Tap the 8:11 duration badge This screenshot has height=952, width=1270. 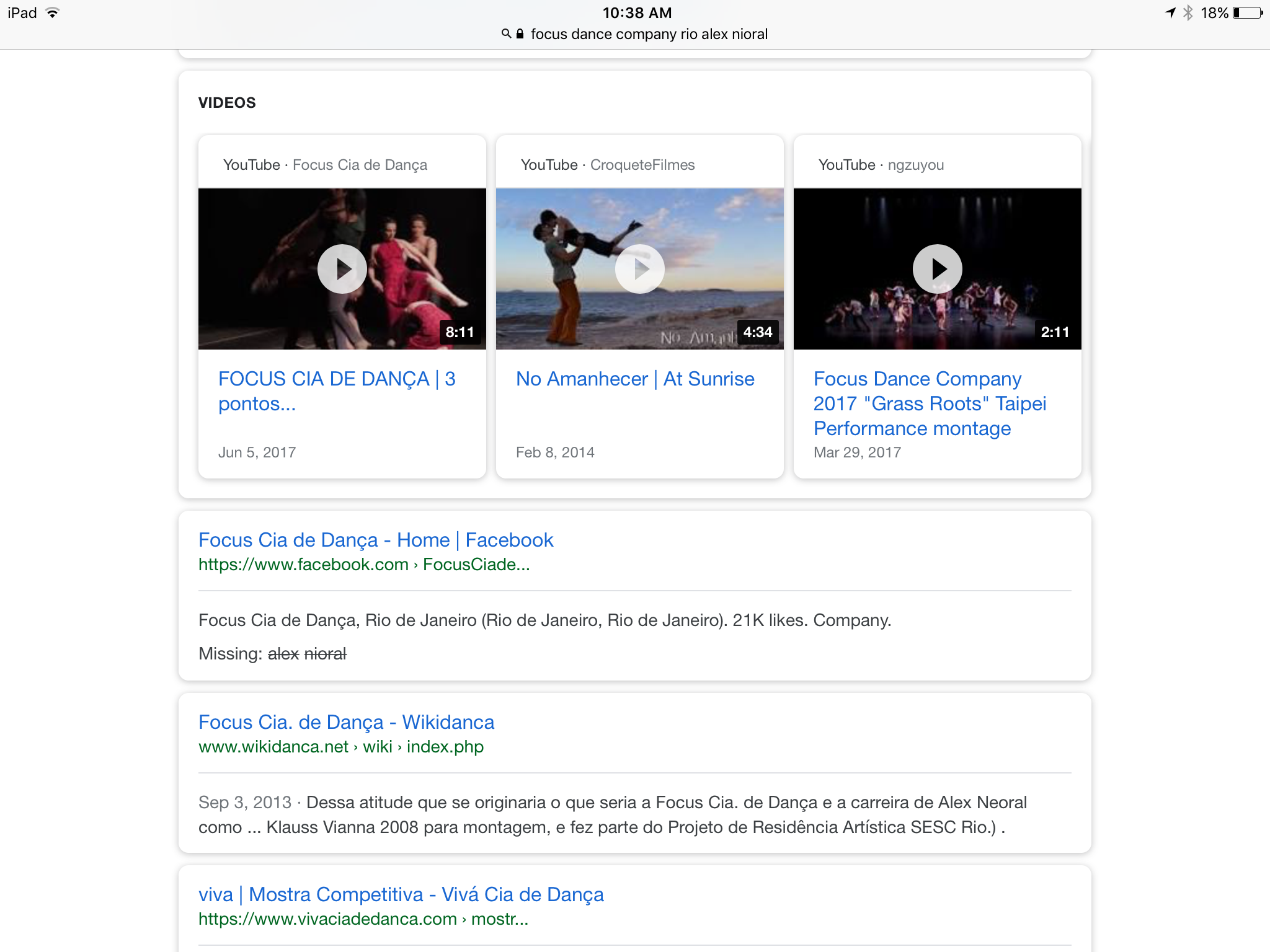460,332
